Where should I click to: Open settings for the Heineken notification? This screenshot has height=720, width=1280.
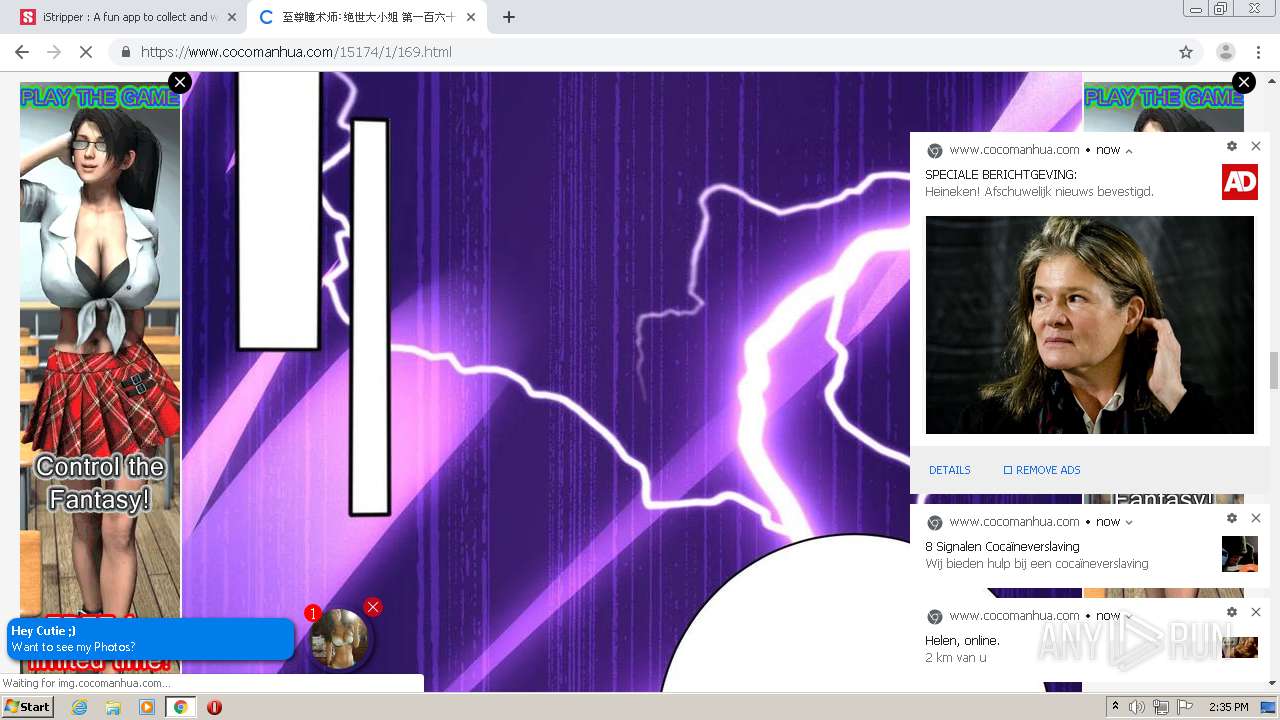[1232, 146]
